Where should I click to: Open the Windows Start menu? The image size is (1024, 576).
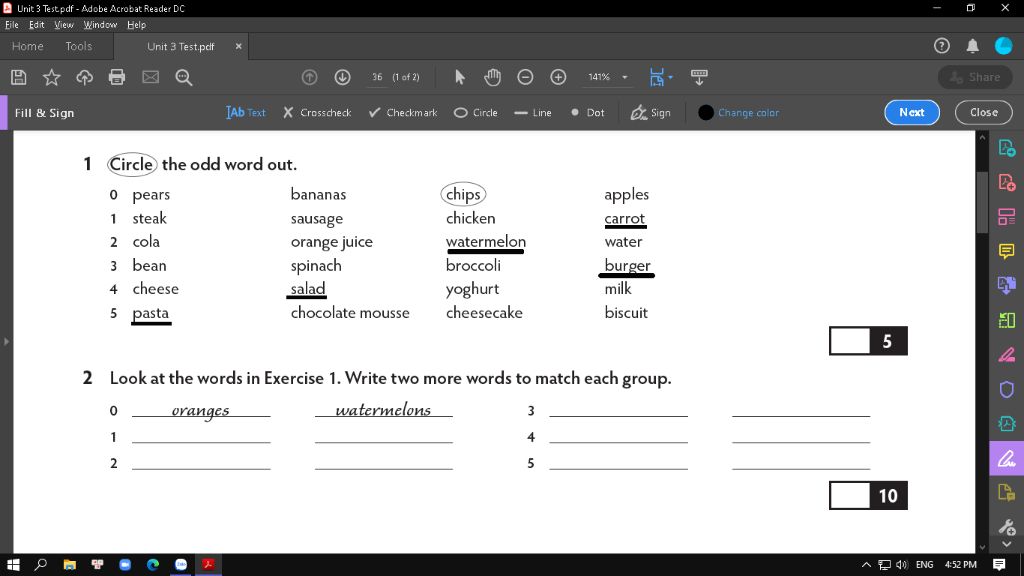tap(12, 564)
